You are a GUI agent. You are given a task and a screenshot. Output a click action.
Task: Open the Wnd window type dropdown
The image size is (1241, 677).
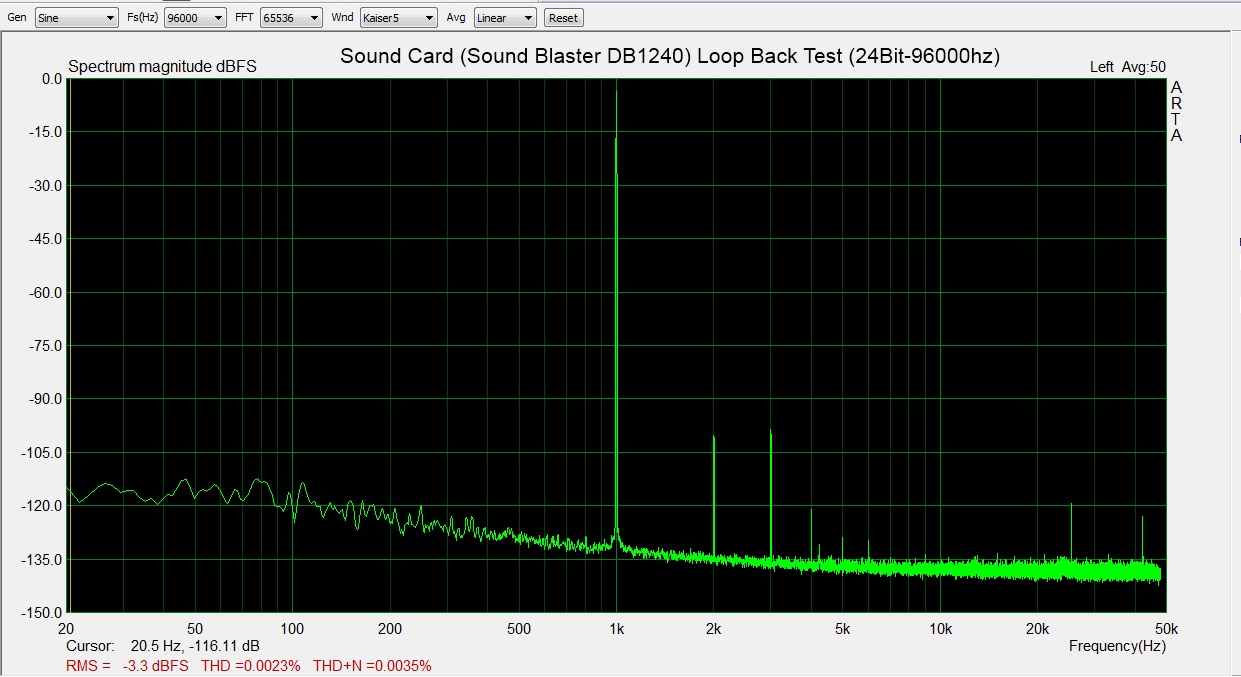pos(398,18)
